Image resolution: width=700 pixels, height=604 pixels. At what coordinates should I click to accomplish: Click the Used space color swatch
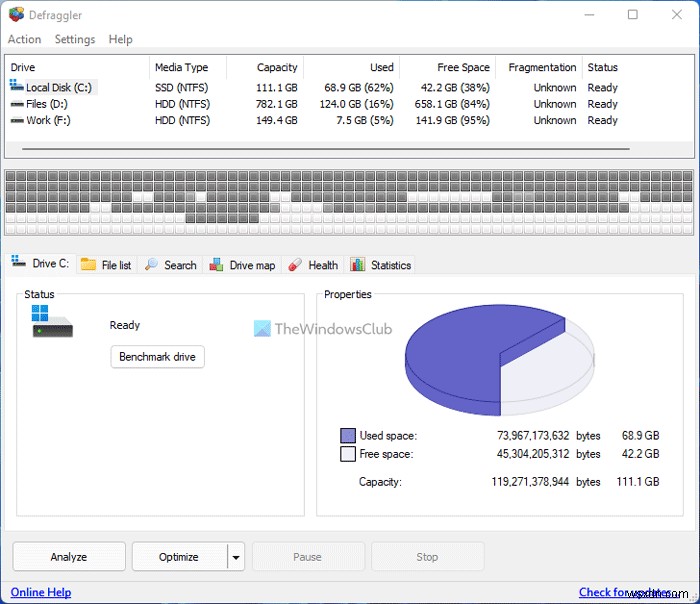[348, 435]
